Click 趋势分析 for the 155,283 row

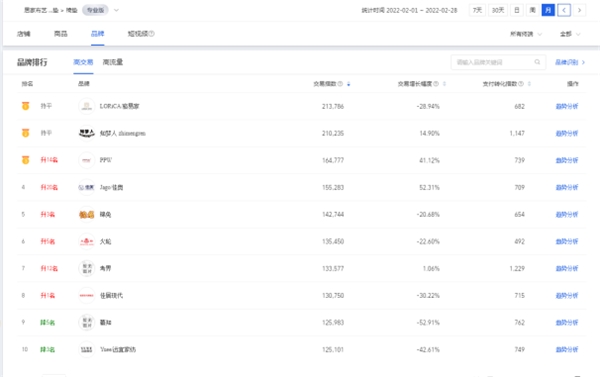pos(567,187)
